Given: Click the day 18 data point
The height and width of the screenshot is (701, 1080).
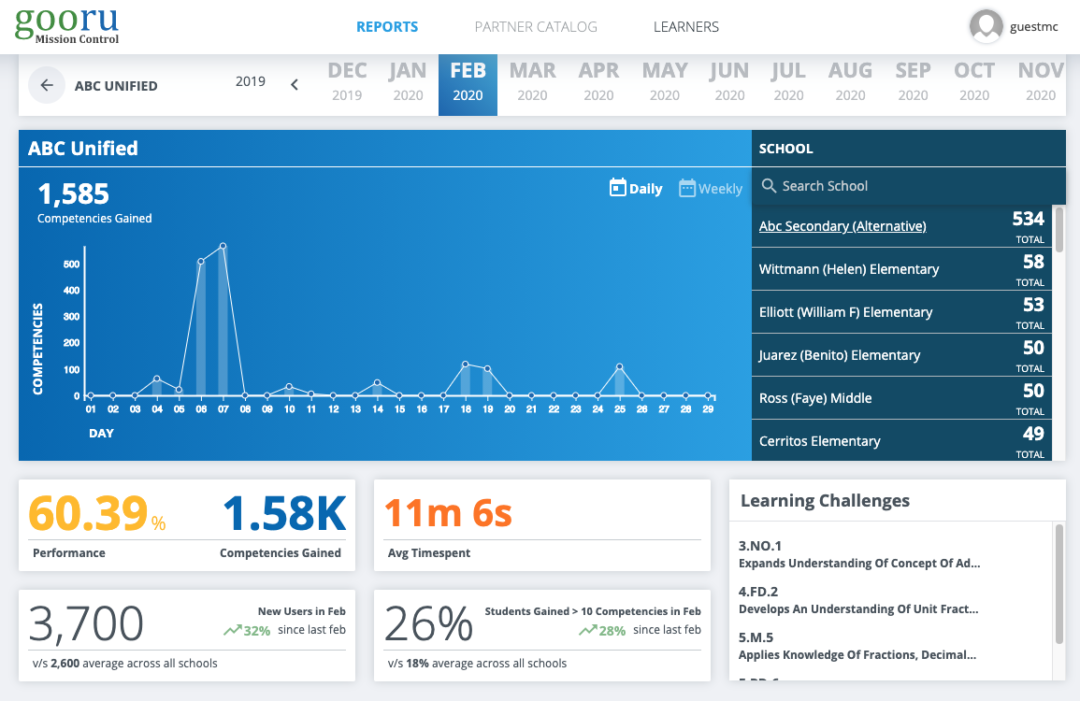Looking at the screenshot, I should pyautogui.click(x=465, y=364).
